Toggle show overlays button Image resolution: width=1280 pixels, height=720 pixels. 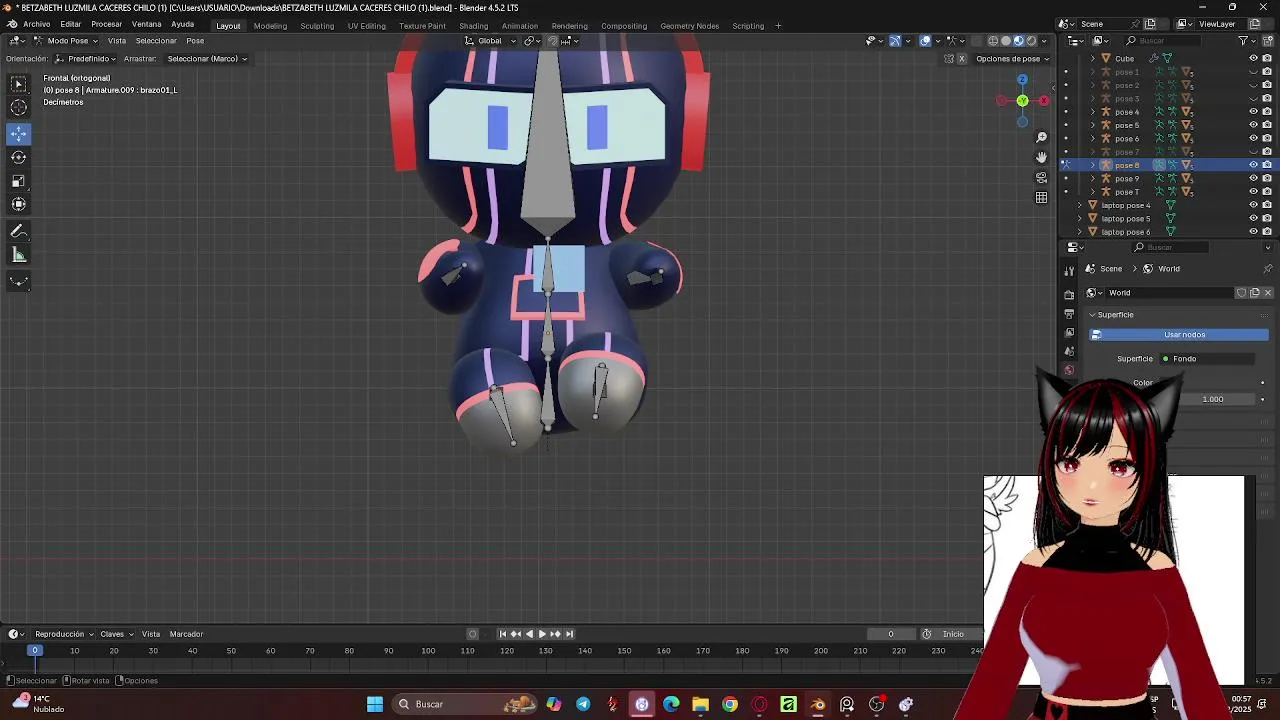click(x=926, y=41)
